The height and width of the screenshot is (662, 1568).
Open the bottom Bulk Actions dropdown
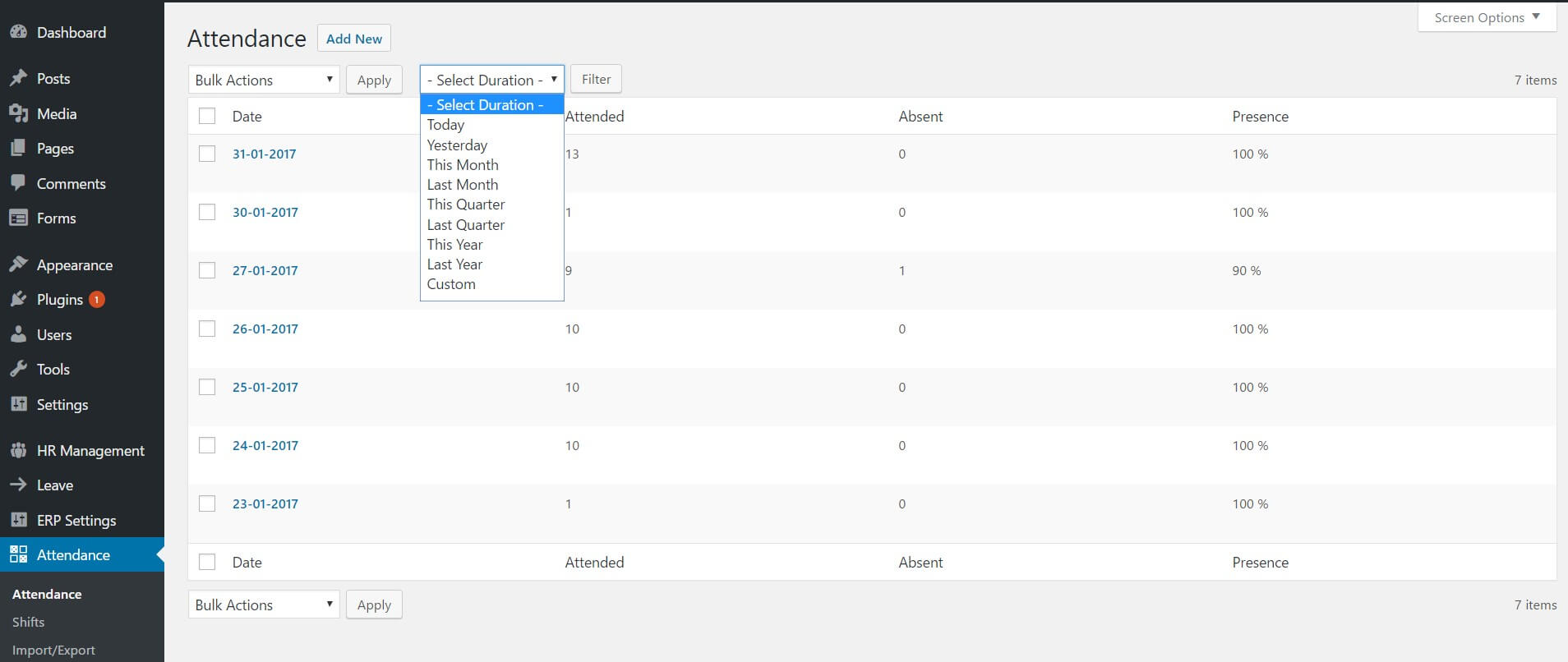pos(263,605)
